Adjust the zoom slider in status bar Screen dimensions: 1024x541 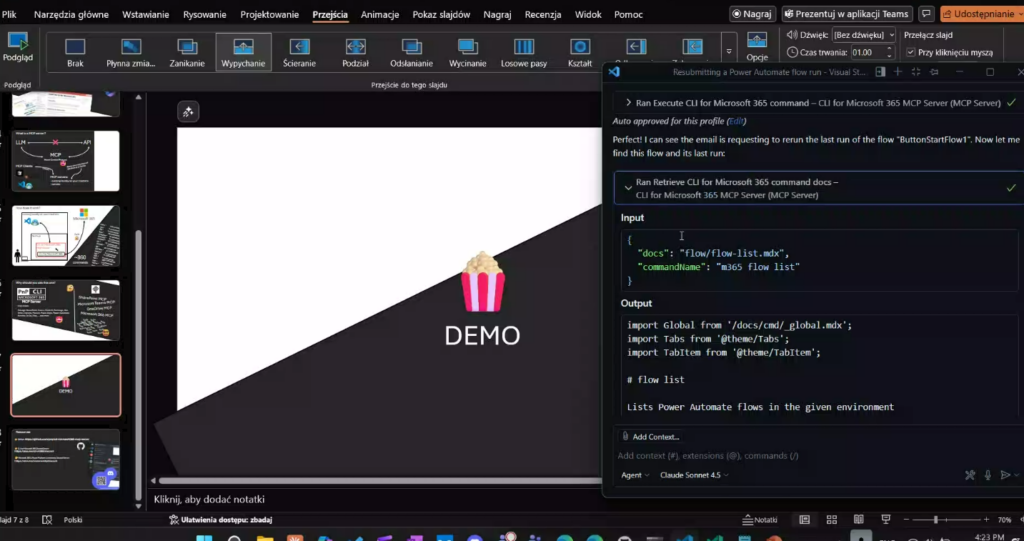(936, 520)
